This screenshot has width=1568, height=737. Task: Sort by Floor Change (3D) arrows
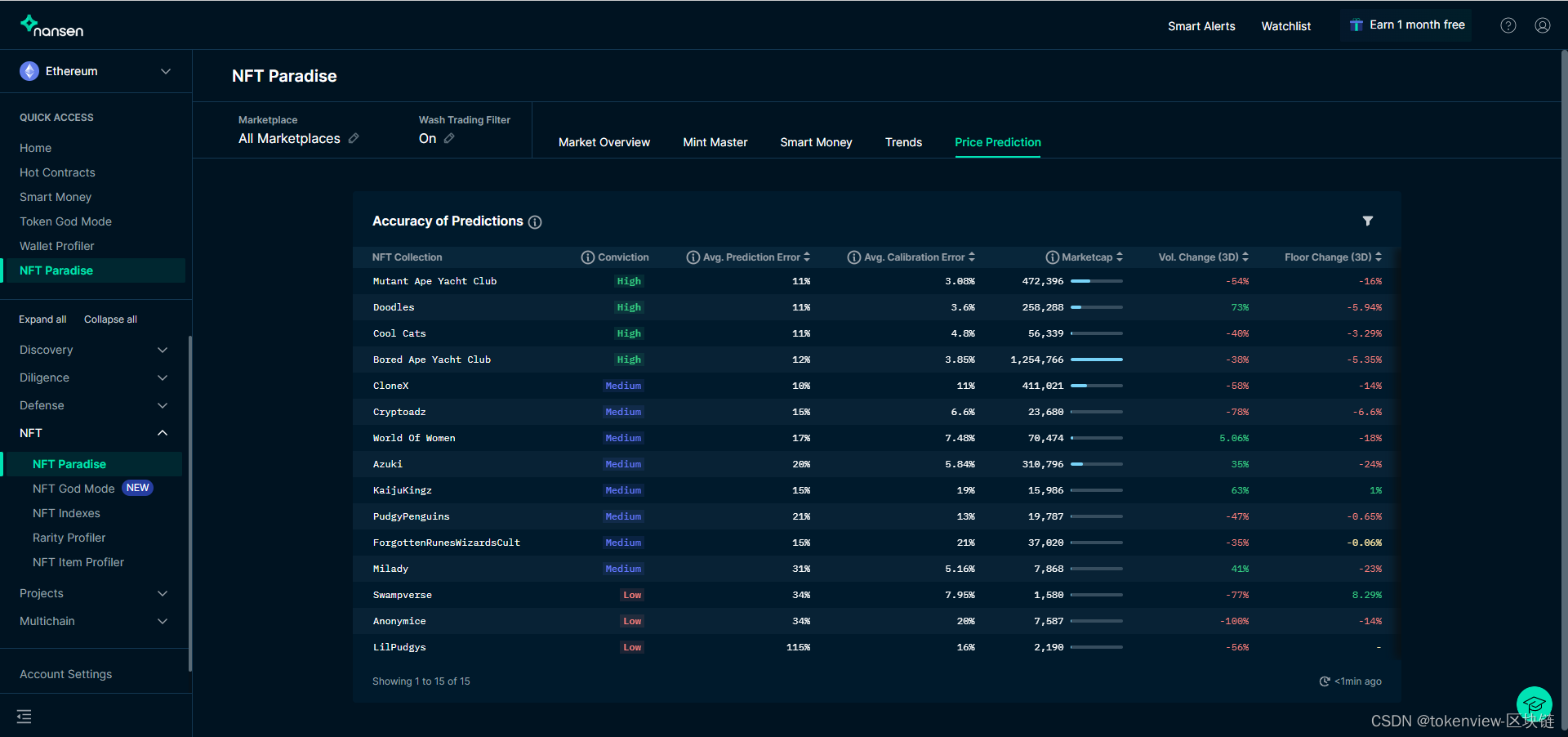1379,257
